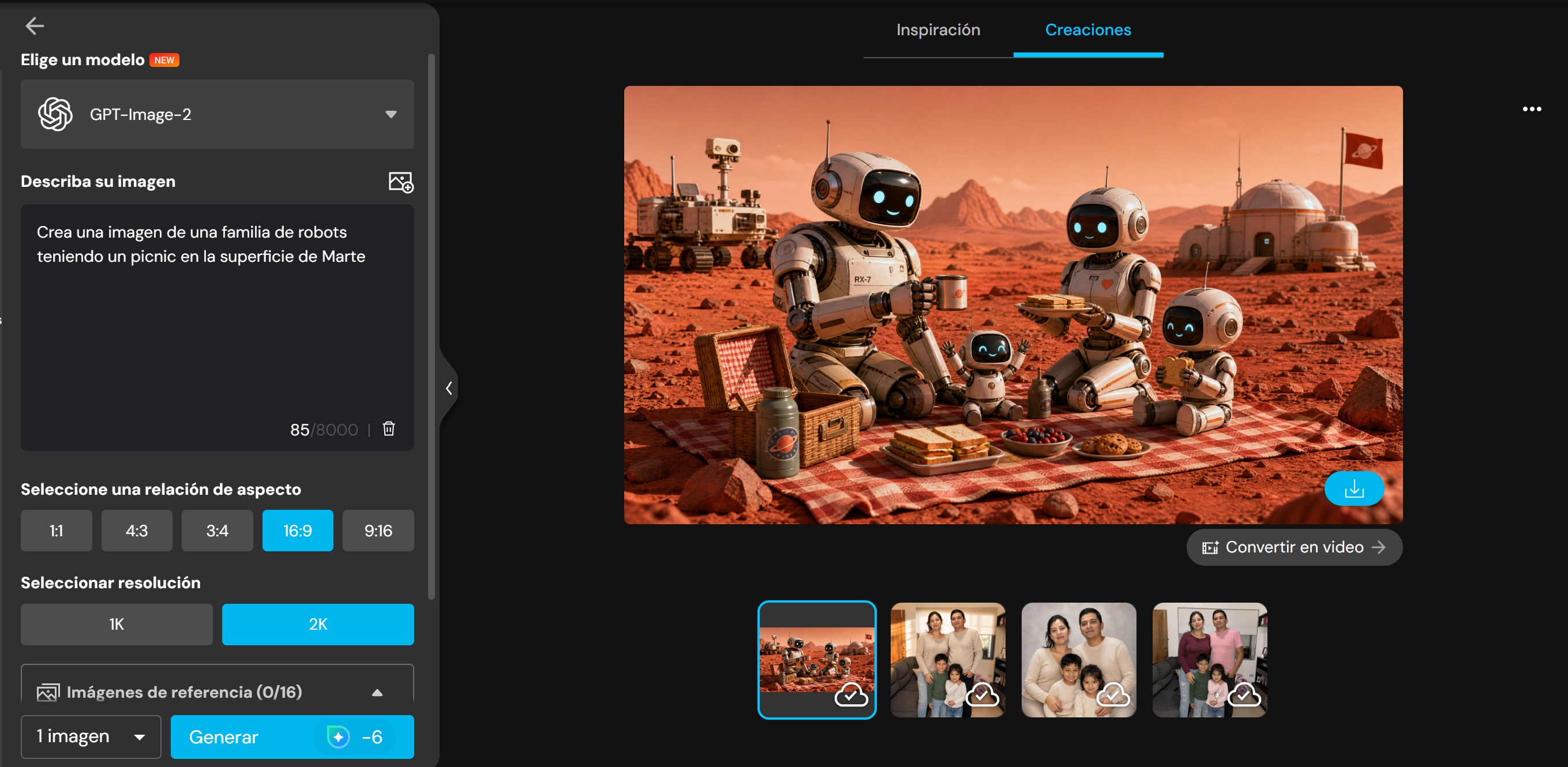This screenshot has width=1568, height=767.
Task: Open the three-dot more options menu
Action: point(1532,109)
